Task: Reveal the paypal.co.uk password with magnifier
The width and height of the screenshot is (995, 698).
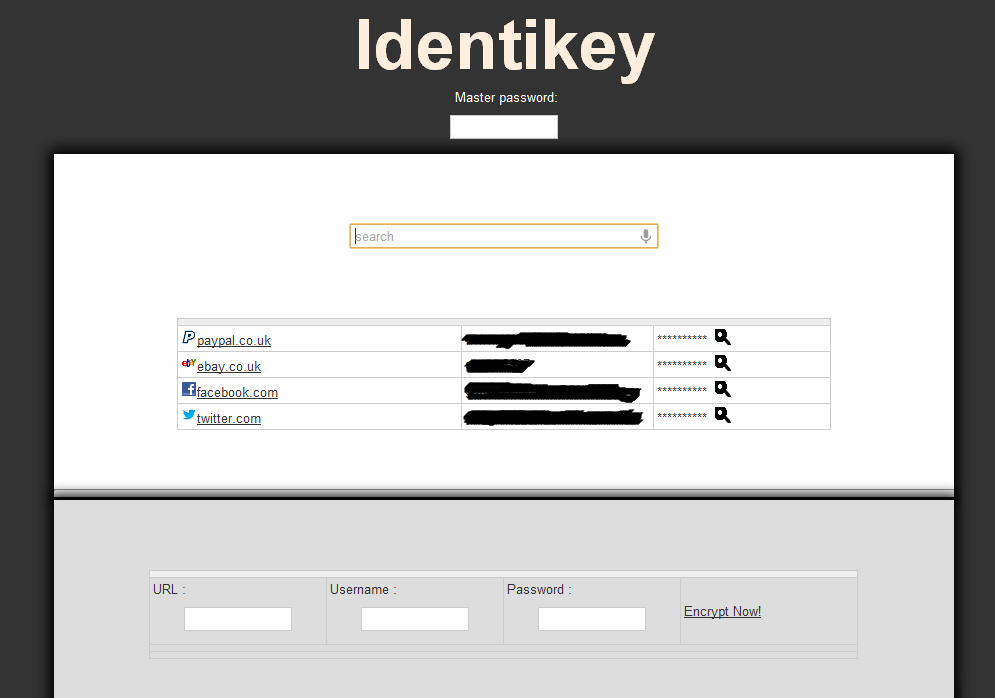Action: pos(722,338)
